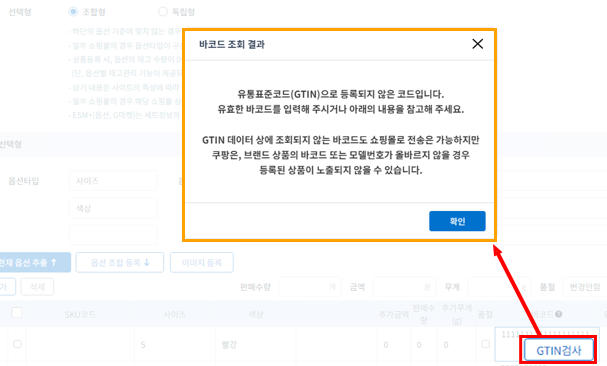Toggle the 품절 checkbox in the 빨강 row
607x366 pixels.
(x=485, y=344)
